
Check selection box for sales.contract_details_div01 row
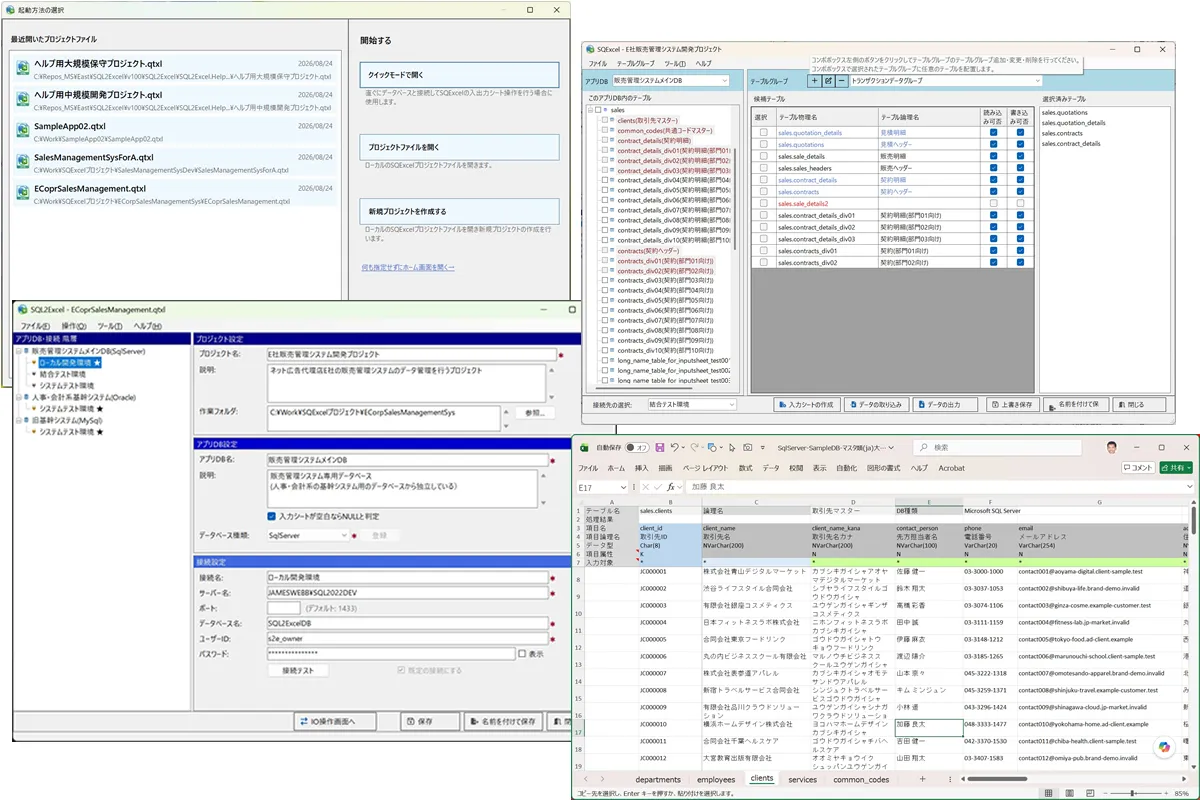point(763,215)
